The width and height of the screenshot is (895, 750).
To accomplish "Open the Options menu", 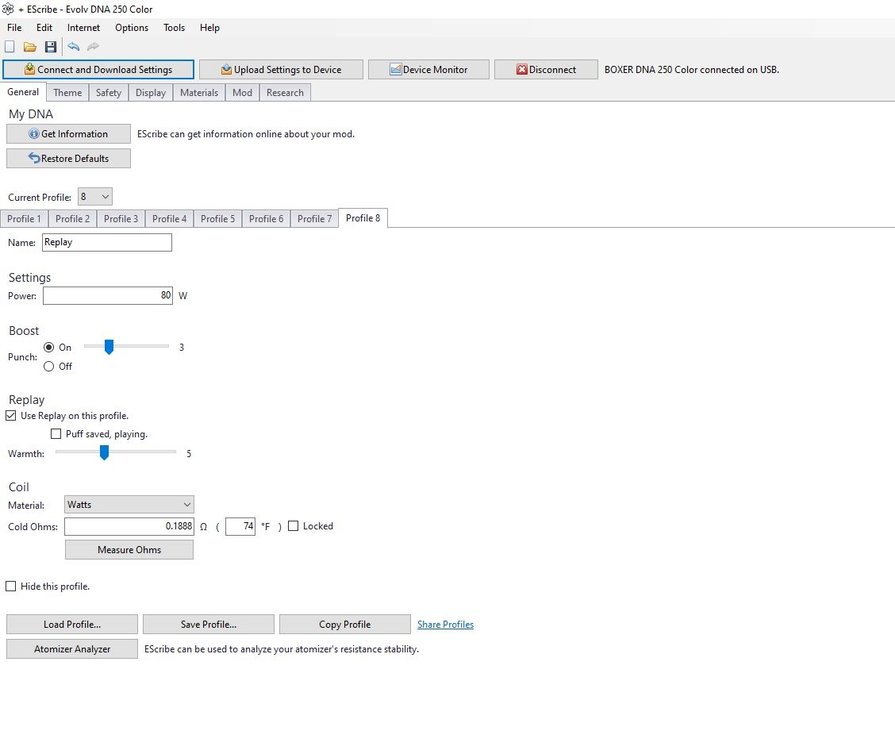I will [x=131, y=27].
